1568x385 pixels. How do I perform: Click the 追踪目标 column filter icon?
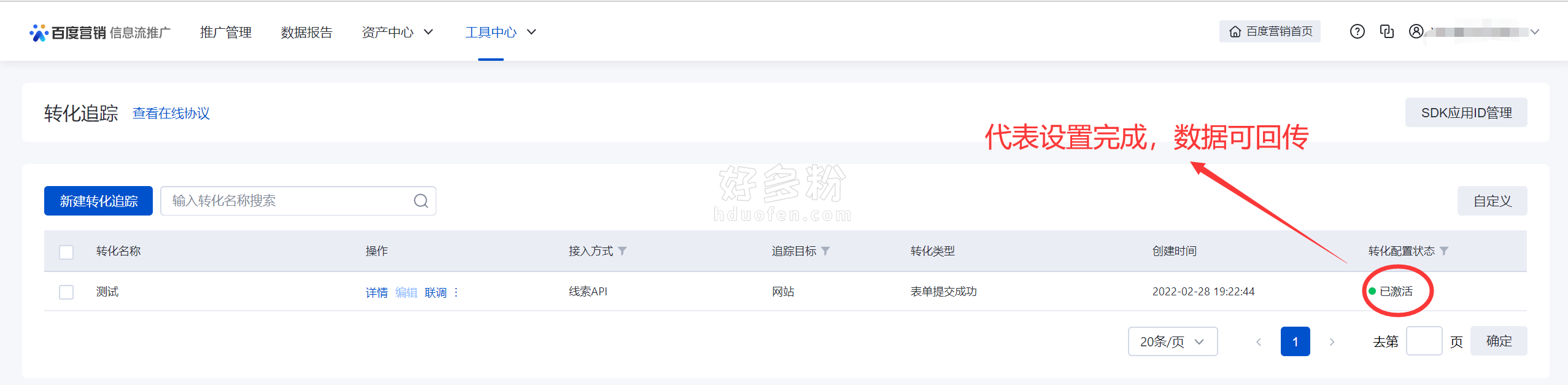pyautogui.click(x=825, y=251)
